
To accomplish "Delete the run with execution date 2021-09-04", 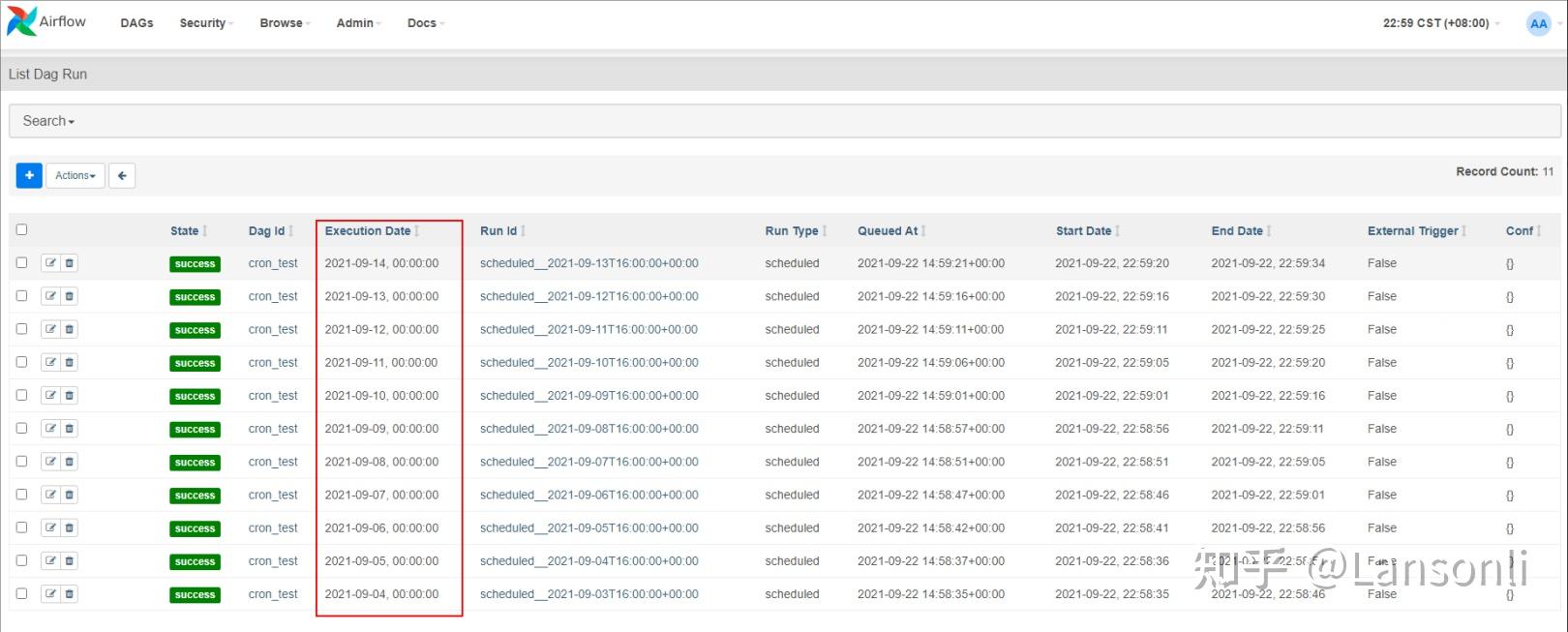I will tap(70, 593).
